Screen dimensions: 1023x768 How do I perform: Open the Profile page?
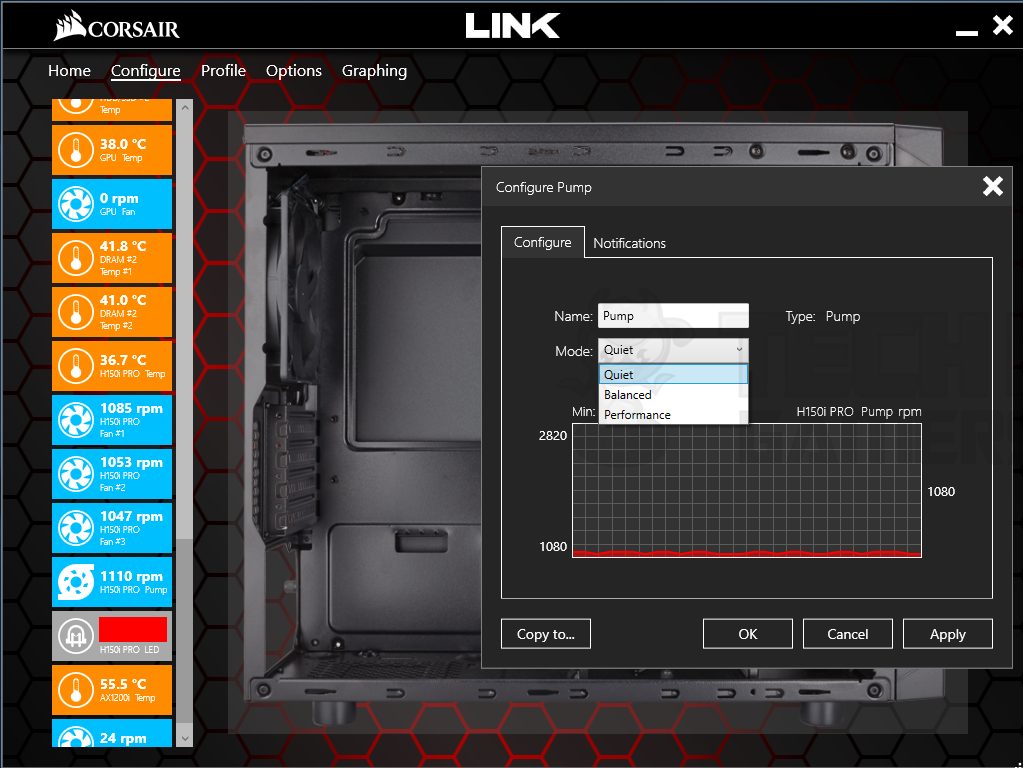[x=223, y=70]
